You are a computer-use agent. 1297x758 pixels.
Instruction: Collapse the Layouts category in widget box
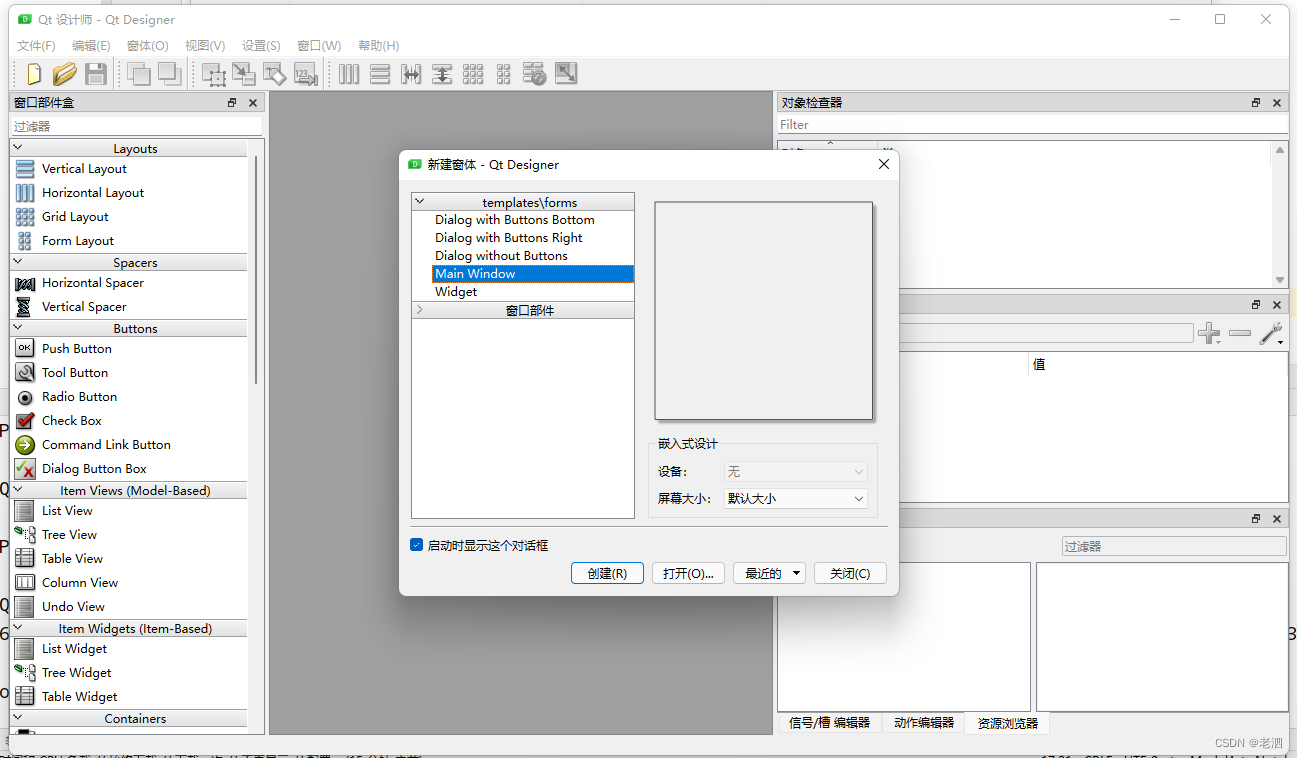pyautogui.click(x=17, y=148)
